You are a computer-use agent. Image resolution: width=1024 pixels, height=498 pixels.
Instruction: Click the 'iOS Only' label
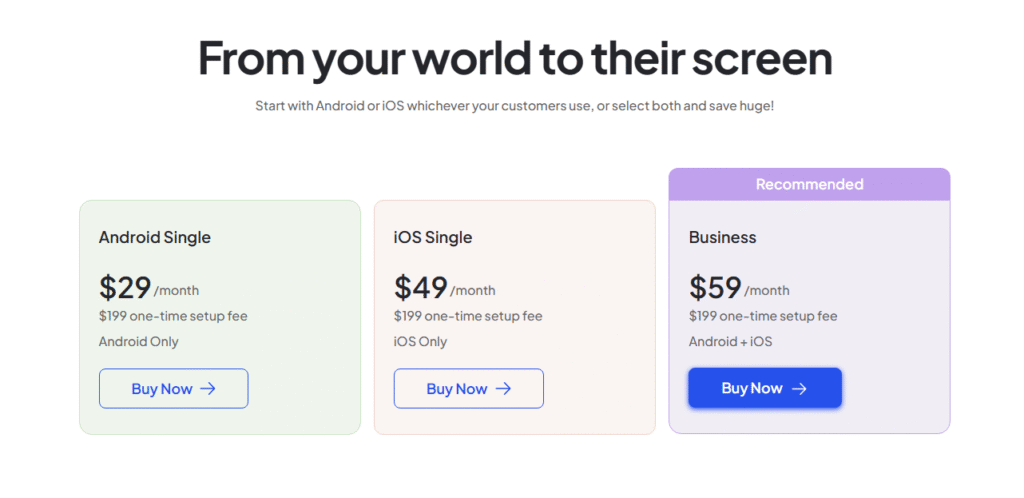tap(421, 342)
